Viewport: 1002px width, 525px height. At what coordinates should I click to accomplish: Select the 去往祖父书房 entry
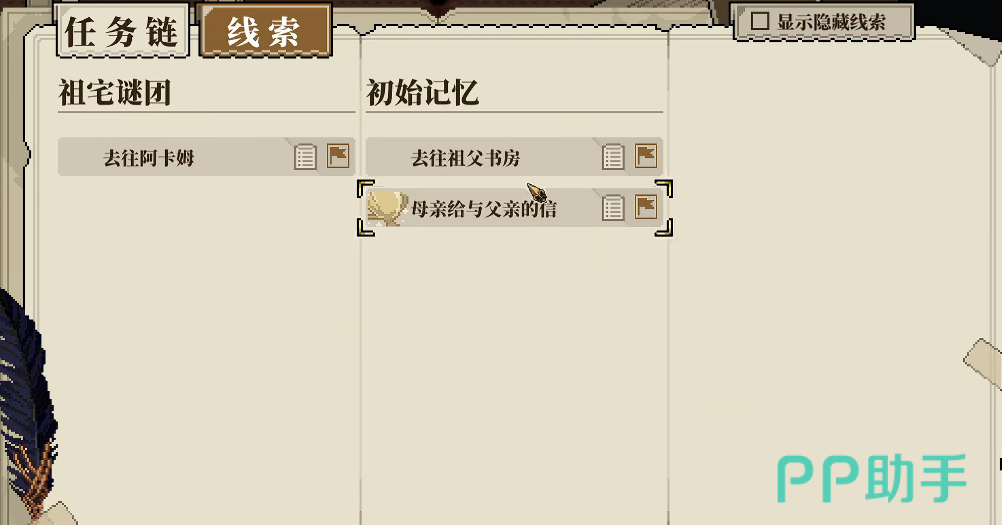514,156
